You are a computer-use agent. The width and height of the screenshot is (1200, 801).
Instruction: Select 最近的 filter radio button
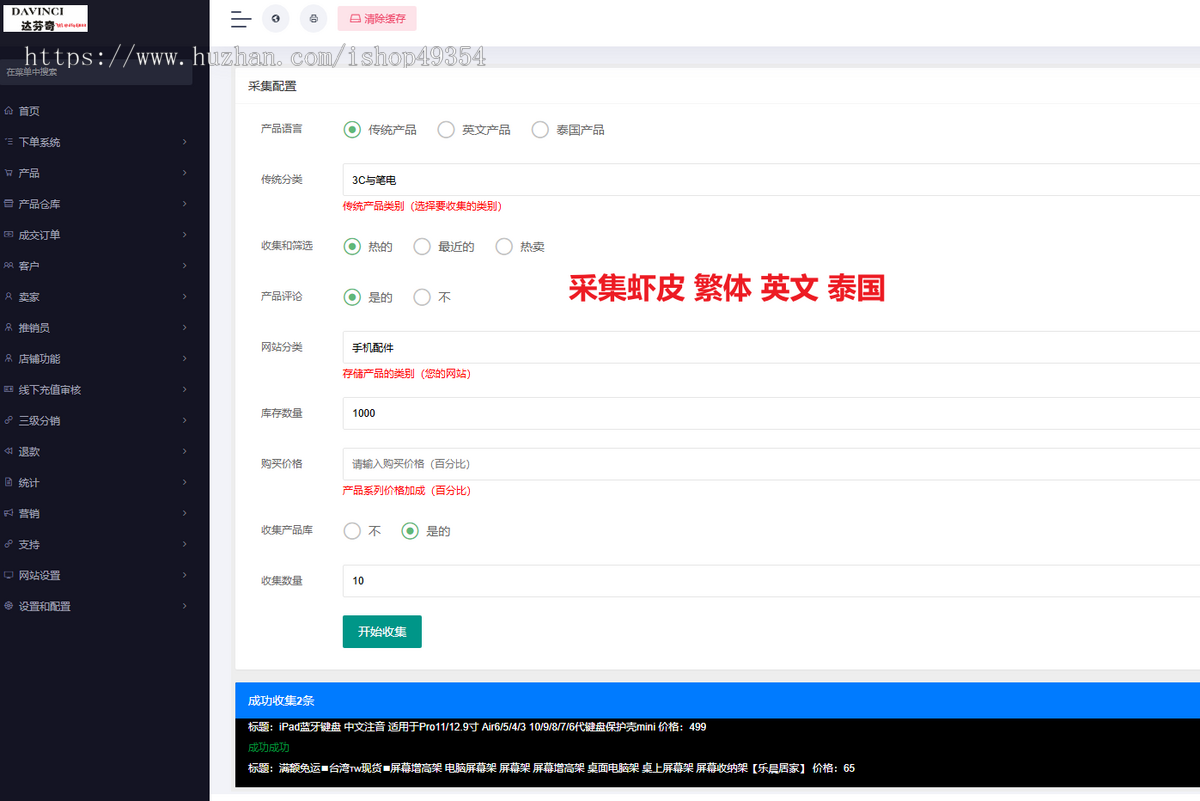pos(421,246)
